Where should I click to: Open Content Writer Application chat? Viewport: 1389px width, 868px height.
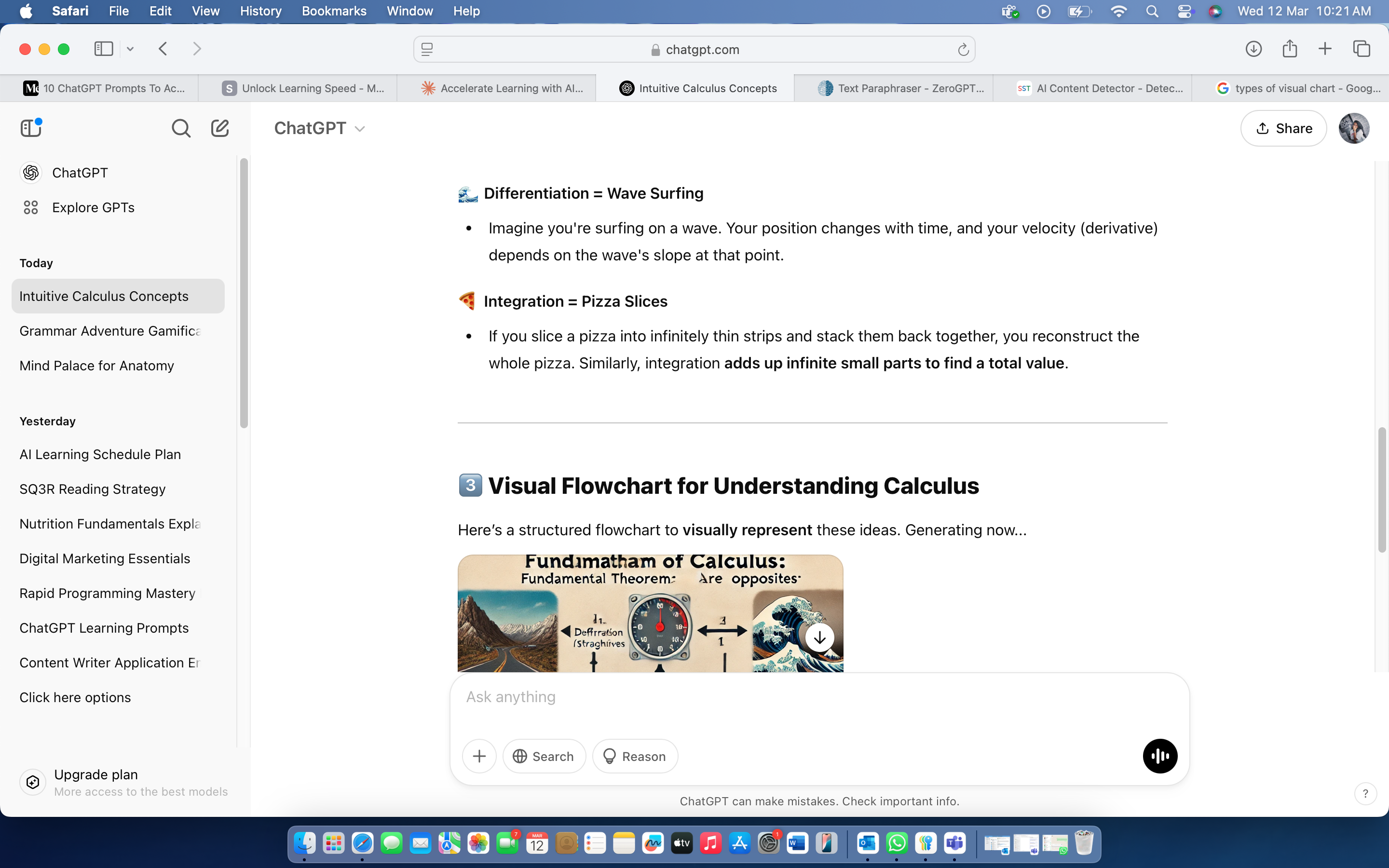tap(118, 663)
